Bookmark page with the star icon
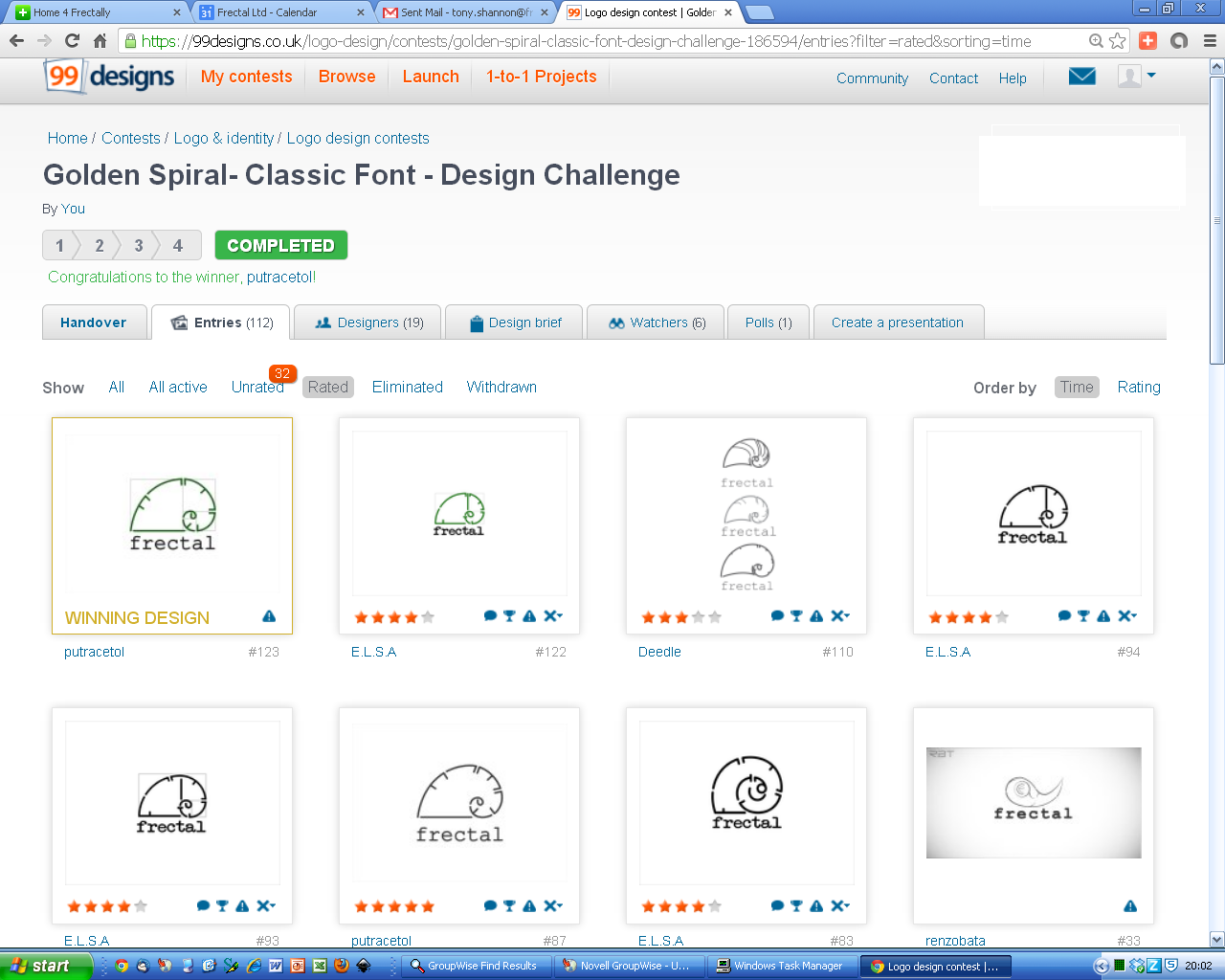 [1117, 41]
